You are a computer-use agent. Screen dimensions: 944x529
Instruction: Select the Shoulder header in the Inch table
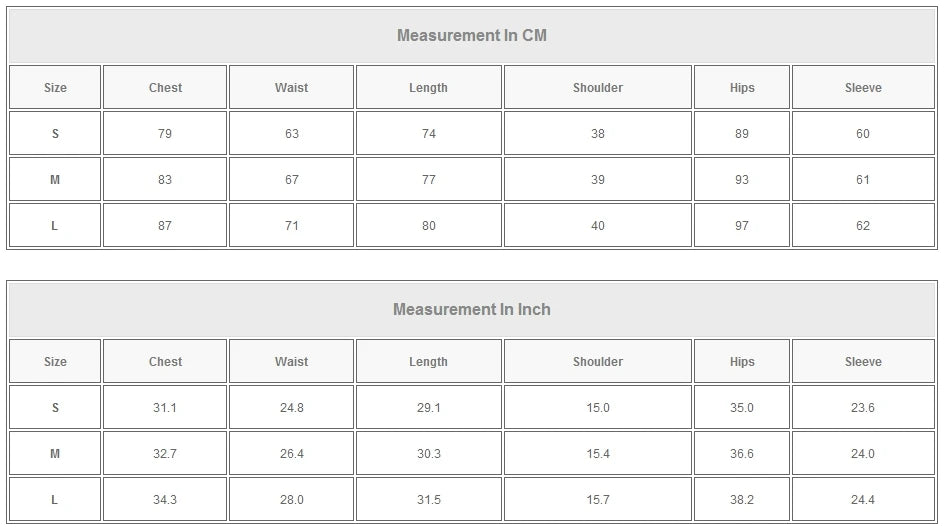coord(597,362)
